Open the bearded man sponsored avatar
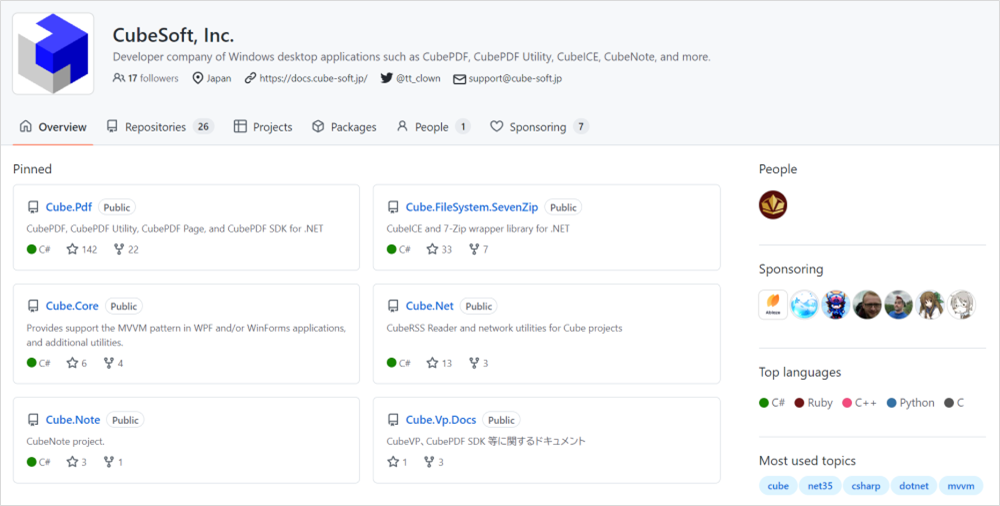Viewport: 1000px width, 506px height. coord(867,304)
